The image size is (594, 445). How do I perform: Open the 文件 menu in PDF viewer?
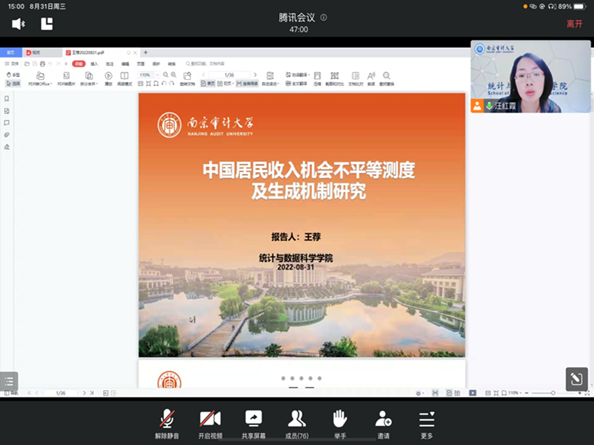(12, 64)
